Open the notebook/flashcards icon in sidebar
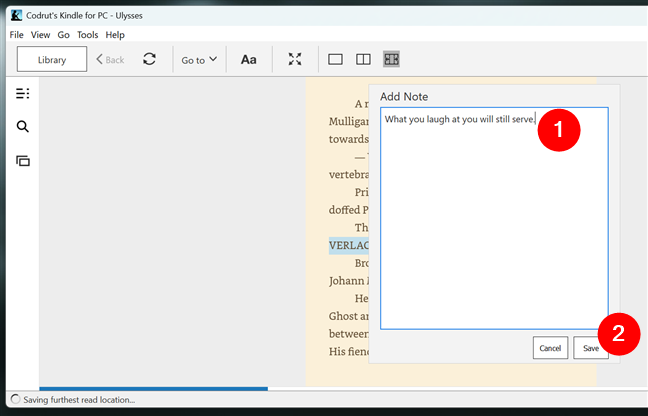The height and width of the screenshot is (416, 648). 22,160
